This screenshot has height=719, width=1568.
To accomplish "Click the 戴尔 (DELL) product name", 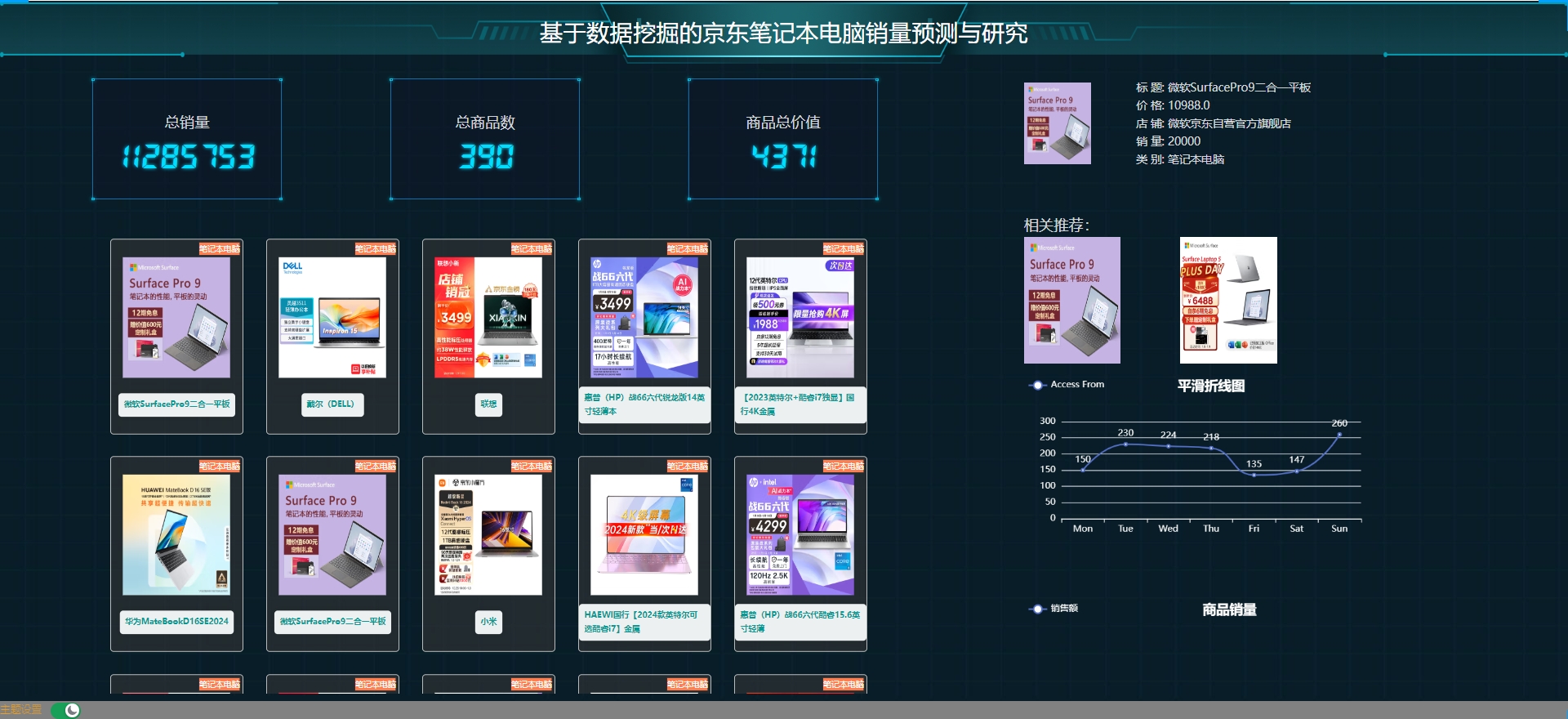I will coord(331,404).
